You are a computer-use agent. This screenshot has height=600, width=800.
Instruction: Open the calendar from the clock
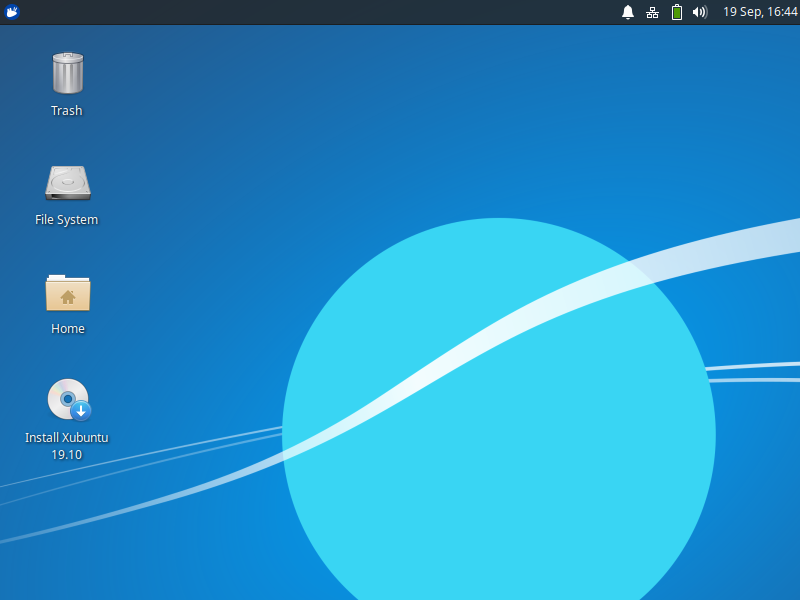coord(760,12)
